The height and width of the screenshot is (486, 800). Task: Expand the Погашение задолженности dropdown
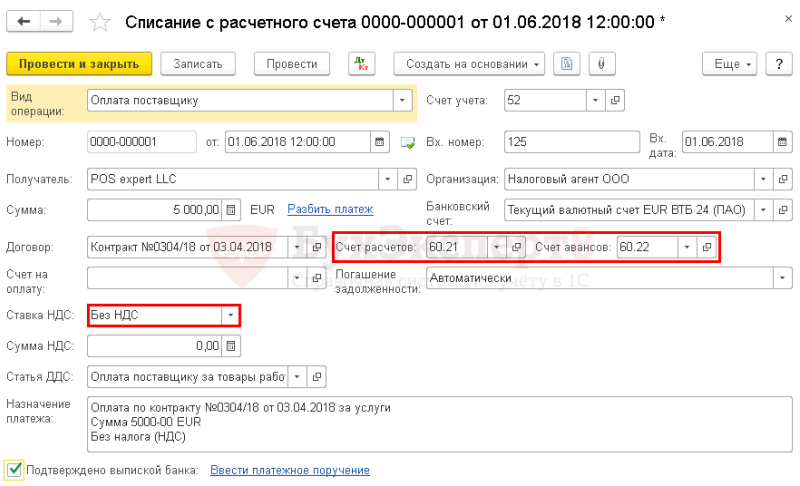point(782,278)
